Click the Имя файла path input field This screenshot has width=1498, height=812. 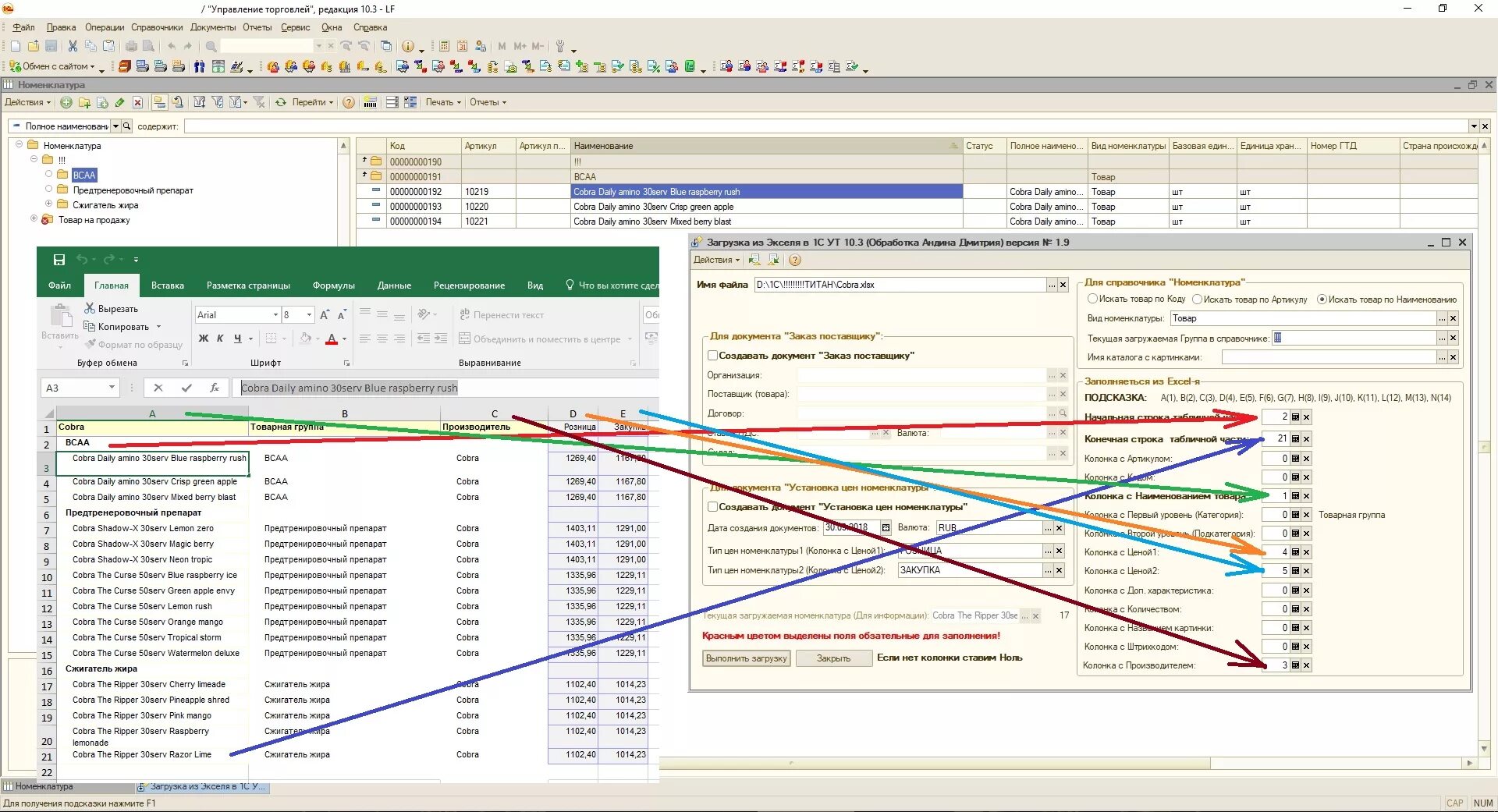(900, 285)
